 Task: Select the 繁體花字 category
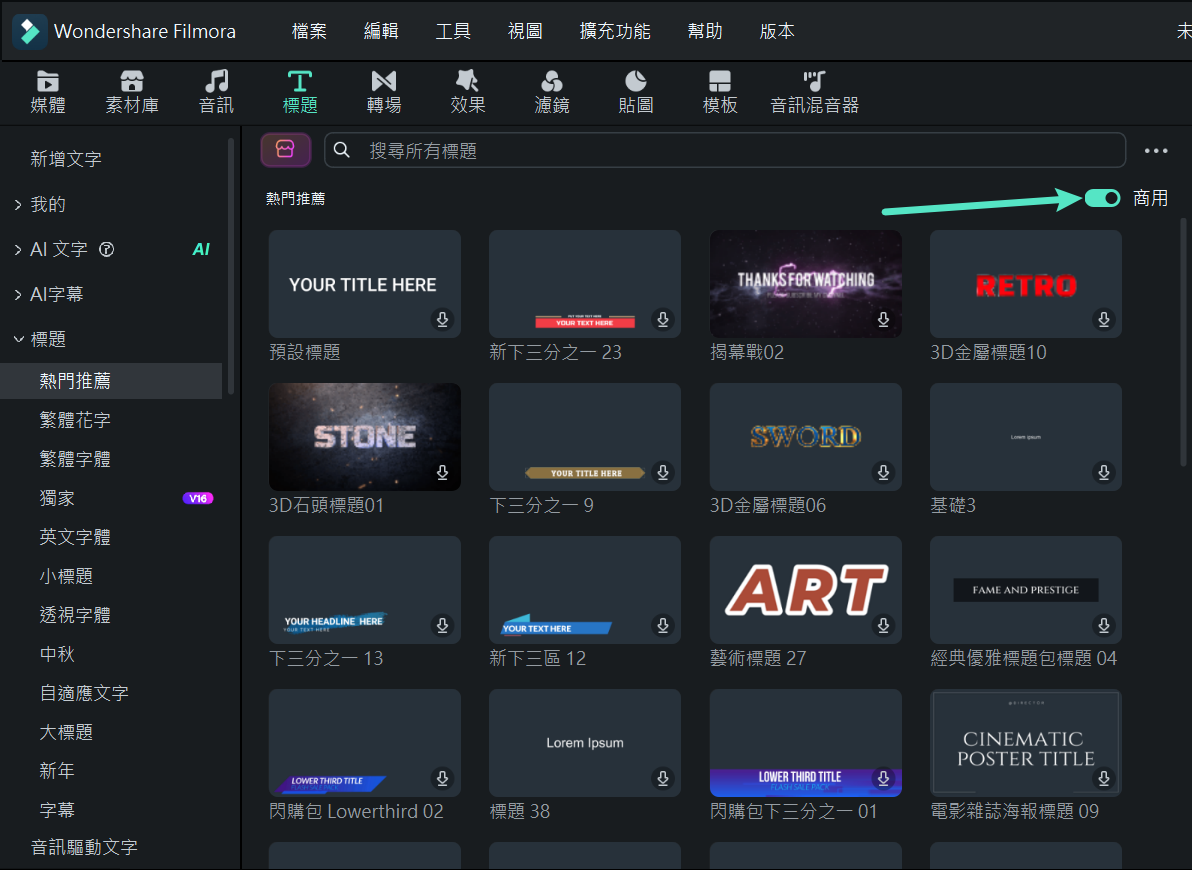pos(75,420)
